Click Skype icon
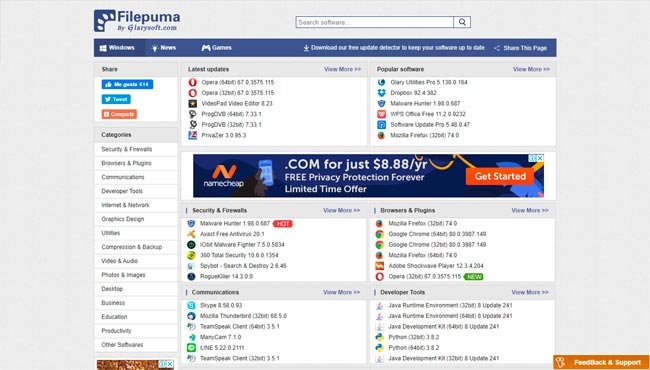The height and width of the screenshot is (370, 650). point(191,305)
